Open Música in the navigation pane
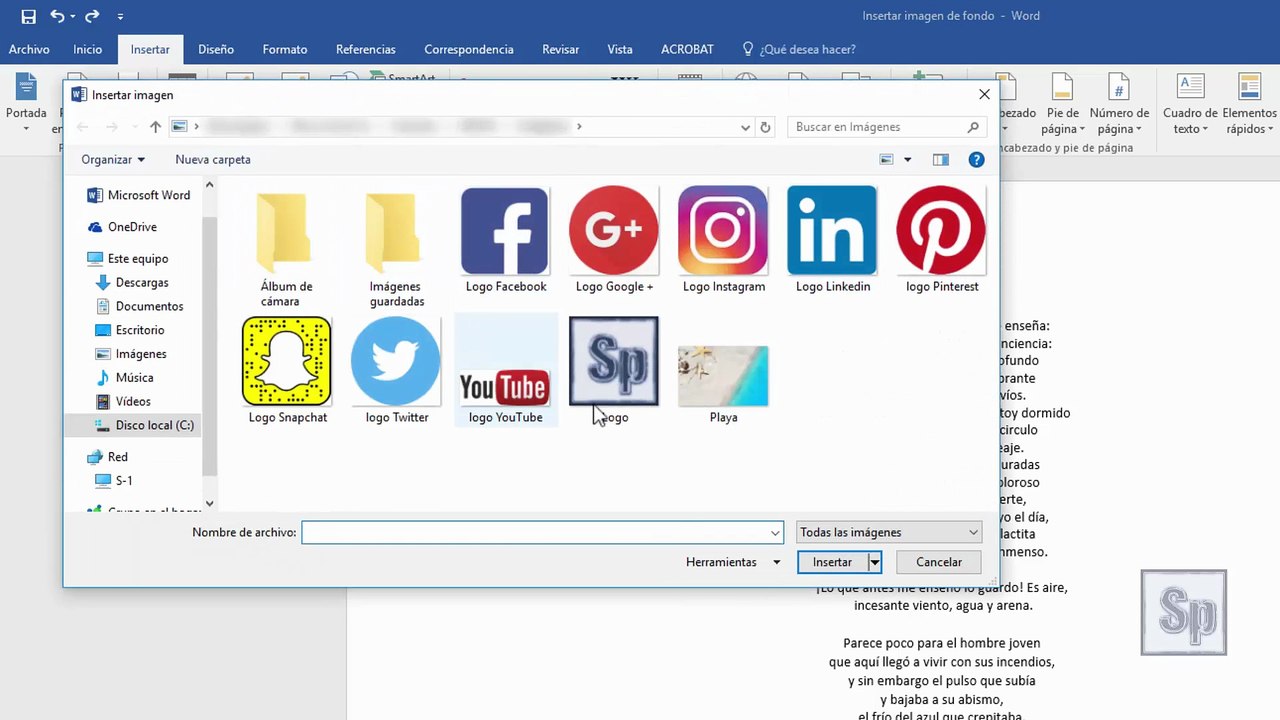The height and width of the screenshot is (720, 1280). [124, 378]
